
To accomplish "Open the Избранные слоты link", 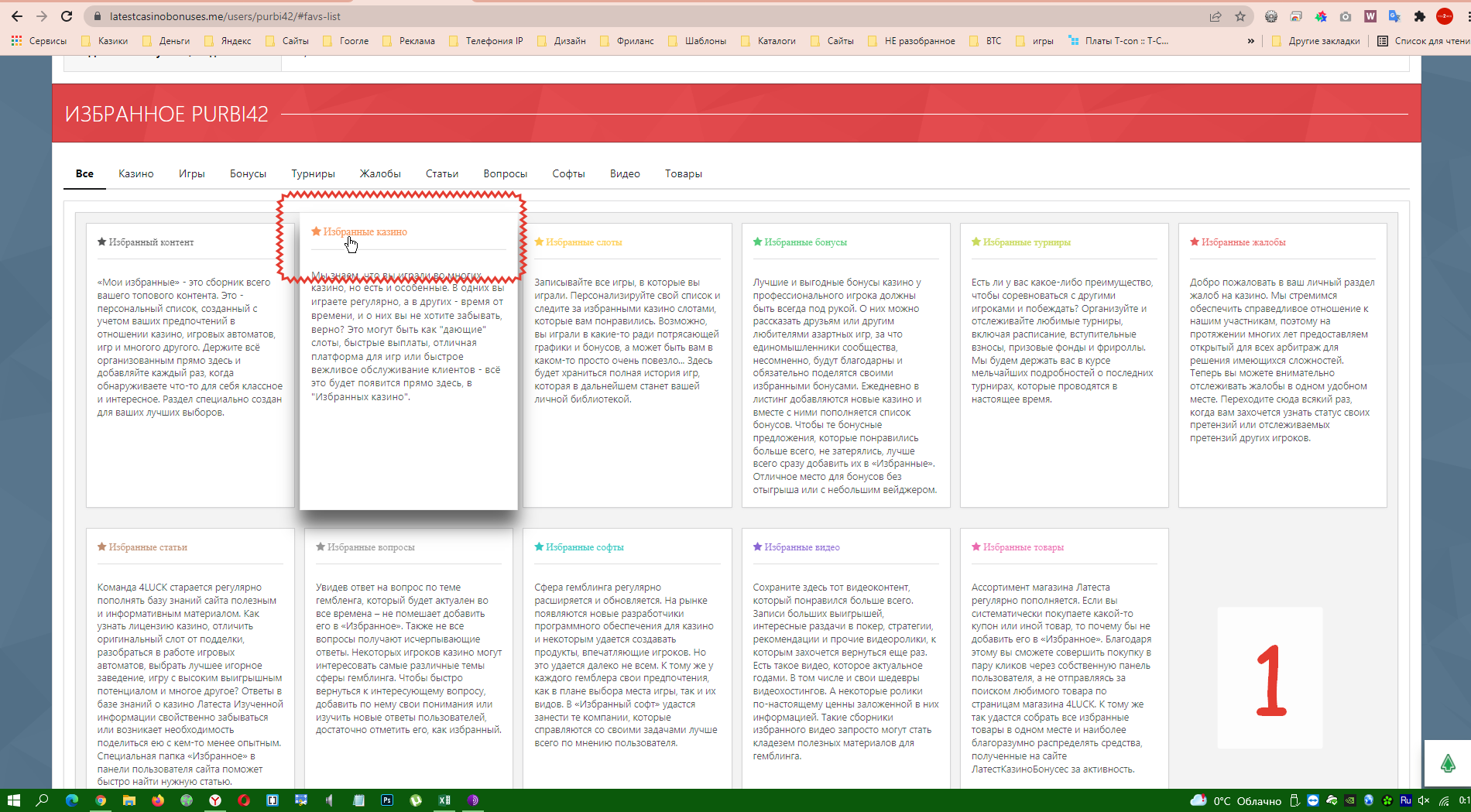I will pyautogui.click(x=584, y=242).
